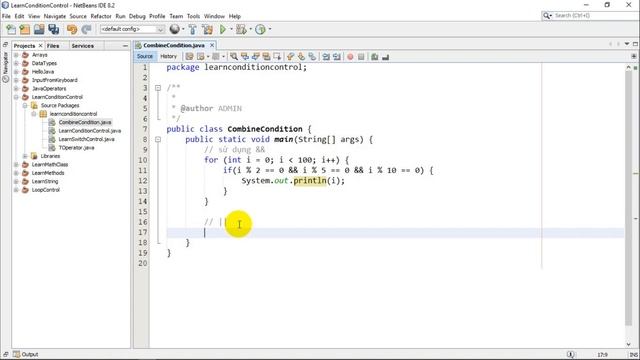640x360 pixels.
Task: Expand the Libraries node
Action: 25,156
